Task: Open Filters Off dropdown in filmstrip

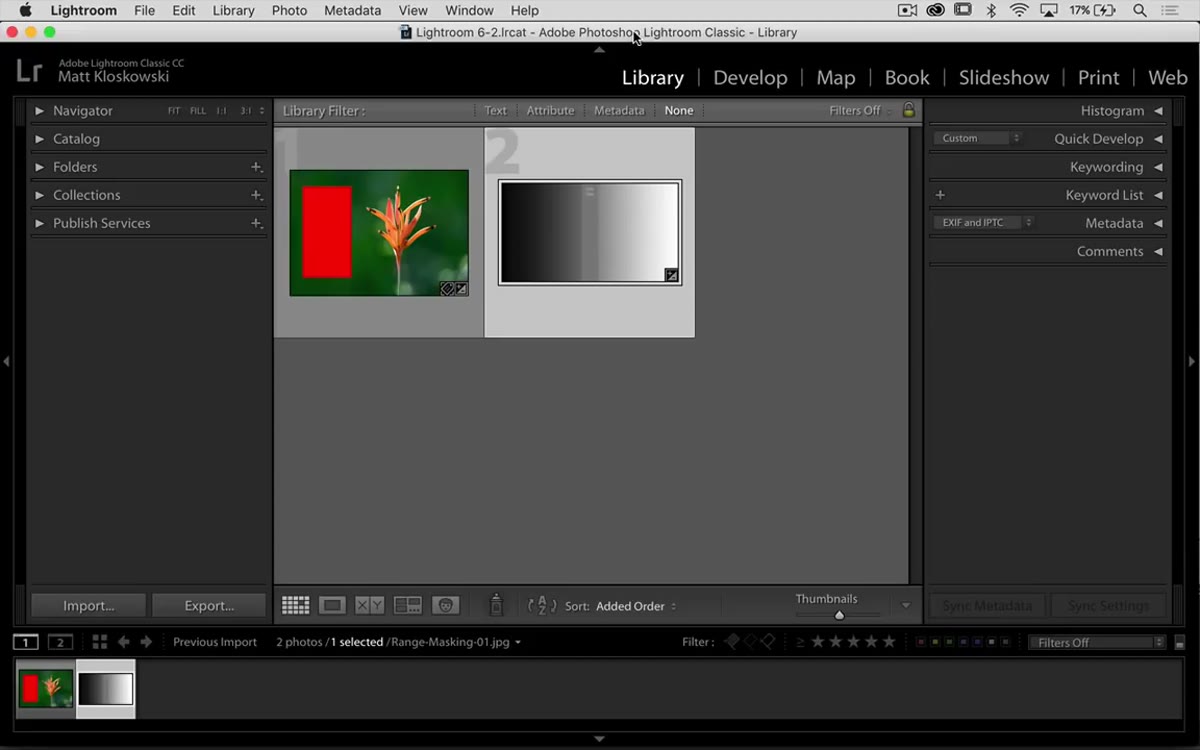Action: (1097, 642)
